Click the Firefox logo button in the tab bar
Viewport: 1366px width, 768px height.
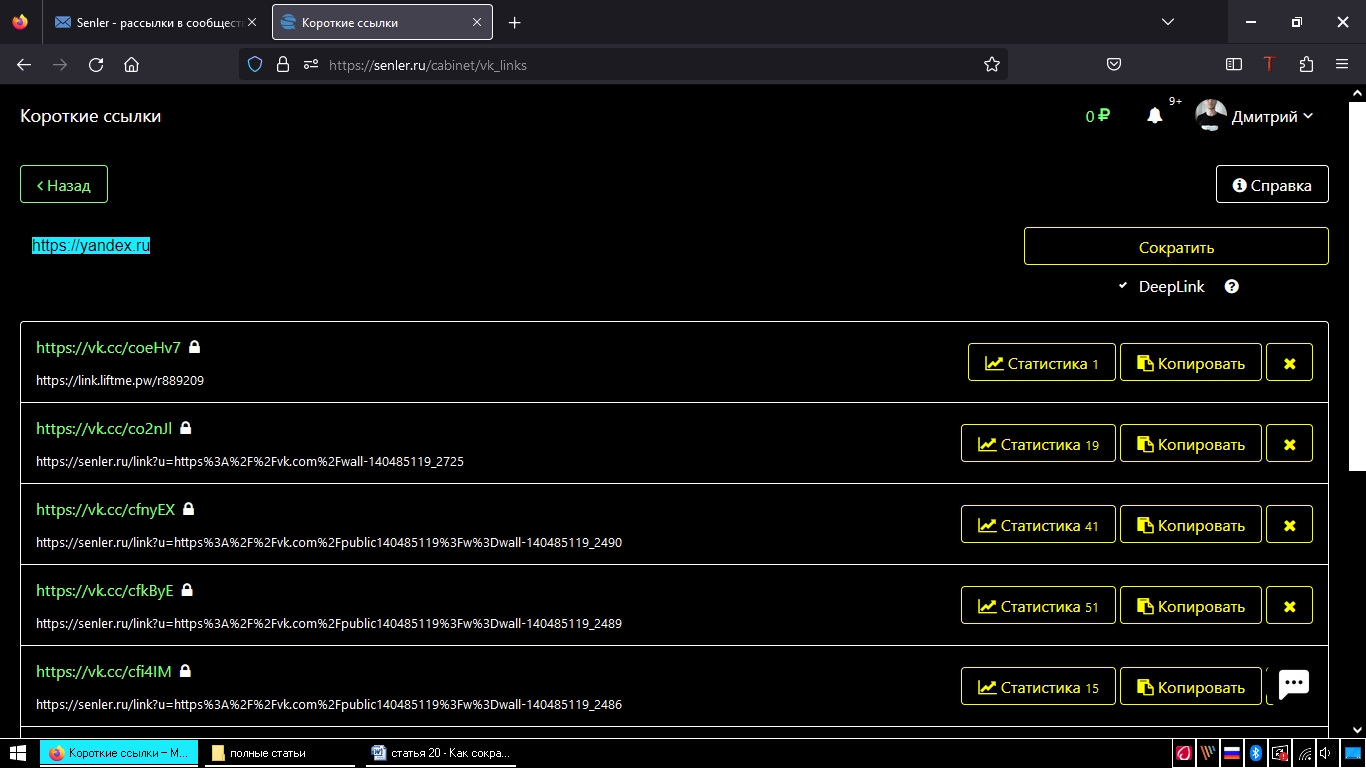pyautogui.click(x=20, y=22)
